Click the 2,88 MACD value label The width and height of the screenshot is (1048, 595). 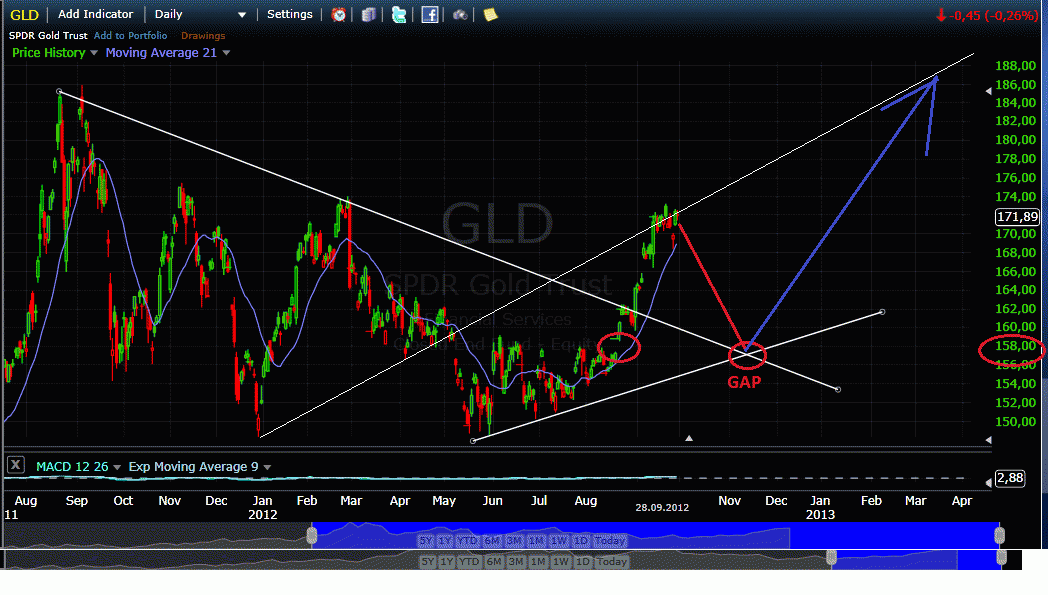1010,477
